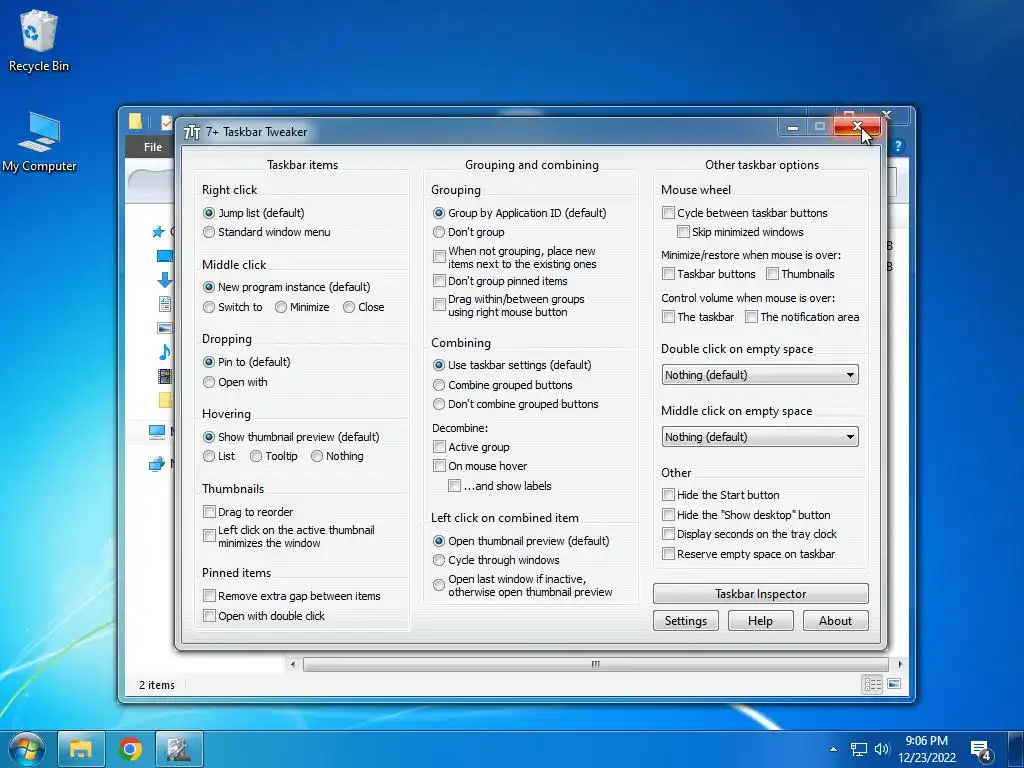Click the blue help icon in Explorer window
This screenshot has height=768, width=1024.
click(x=898, y=146)
